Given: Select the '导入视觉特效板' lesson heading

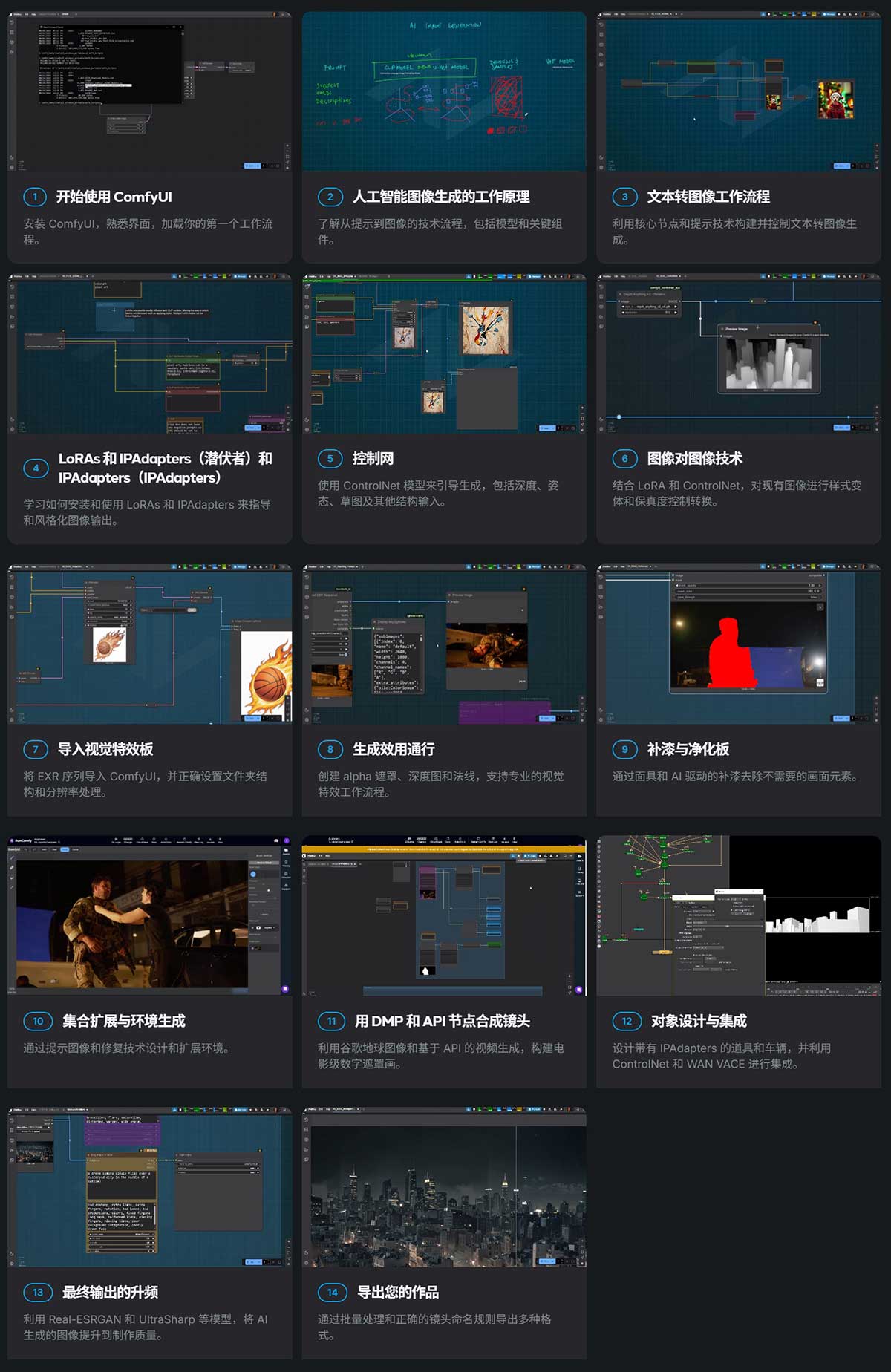Looking at the screenshot, I should point(105,749).
